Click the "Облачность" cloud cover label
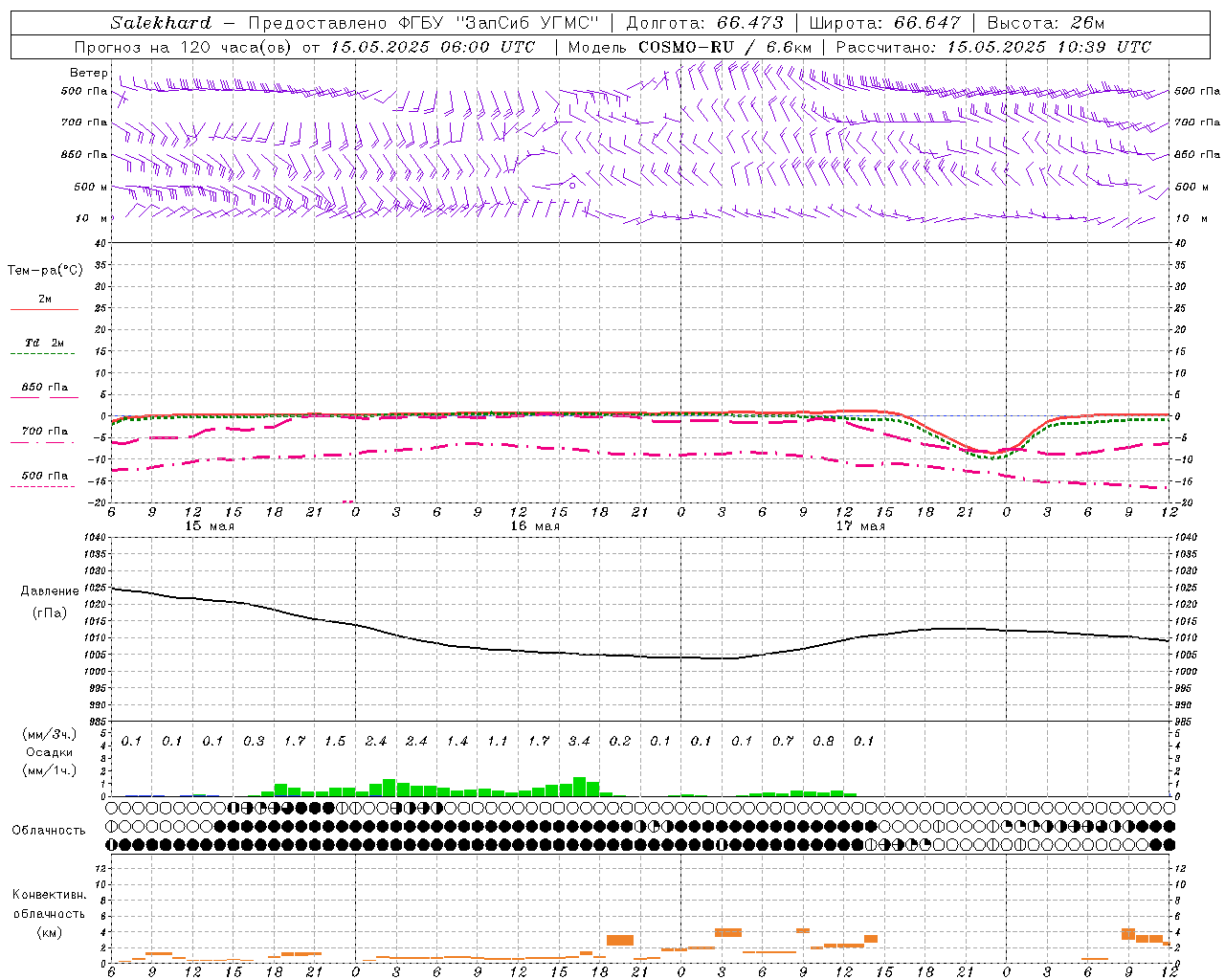The height and width of the screenshot is (980, 1225). tap(49, 830)
